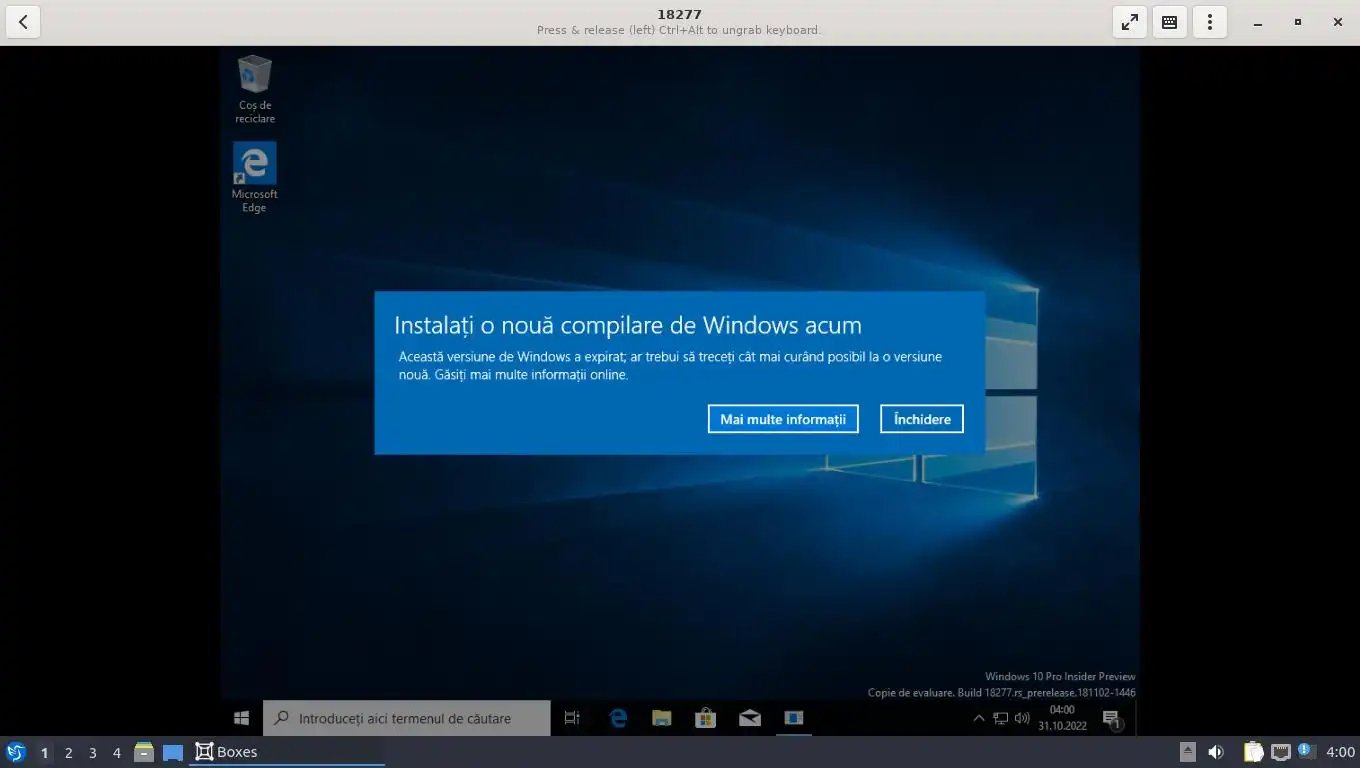Click the Mai multe informații button
The image size is (1360, 768).
click(x=783, y=419)
